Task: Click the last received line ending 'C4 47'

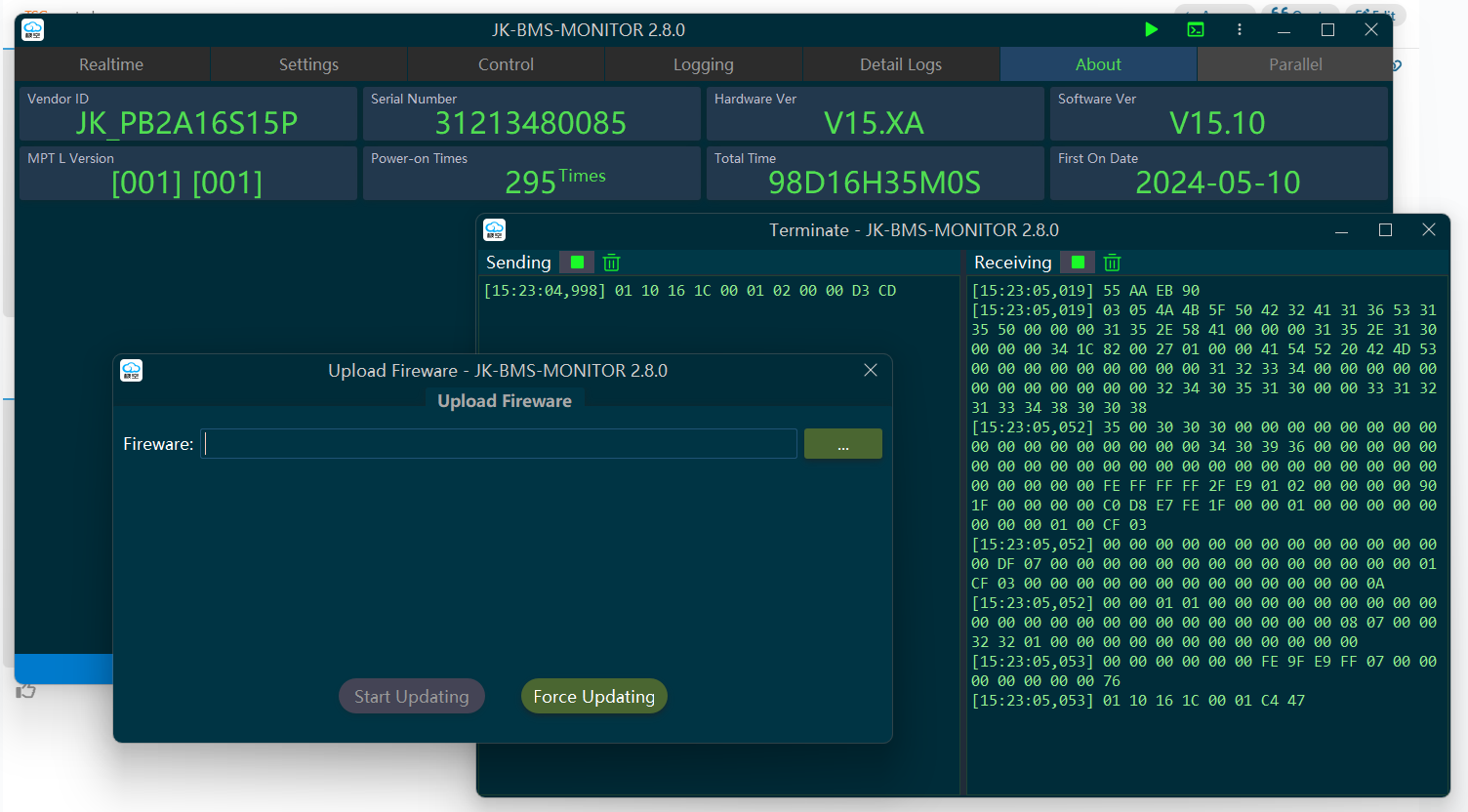Action: click(x=1138, y=701)
